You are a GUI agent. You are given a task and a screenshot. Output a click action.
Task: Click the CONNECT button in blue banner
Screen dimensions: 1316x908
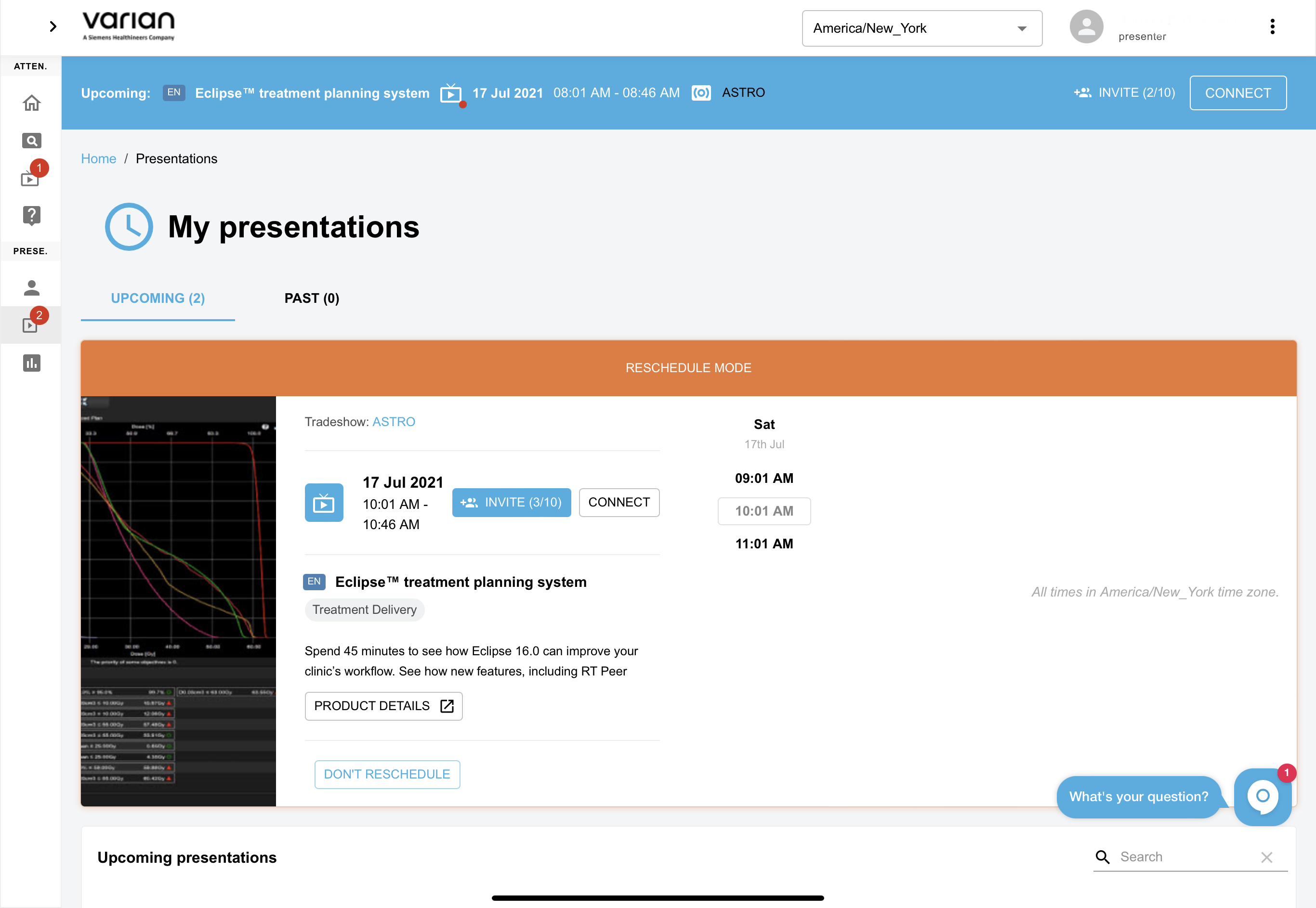tap(1237, 93)
